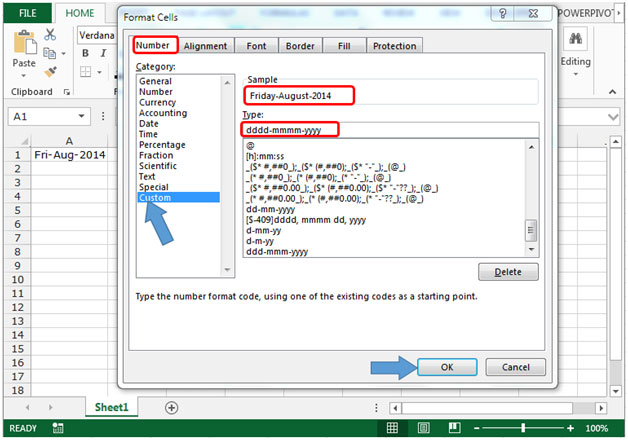Click zoom out minus button
The width and height of the screenshot is (628, 440).
[476, 428]
